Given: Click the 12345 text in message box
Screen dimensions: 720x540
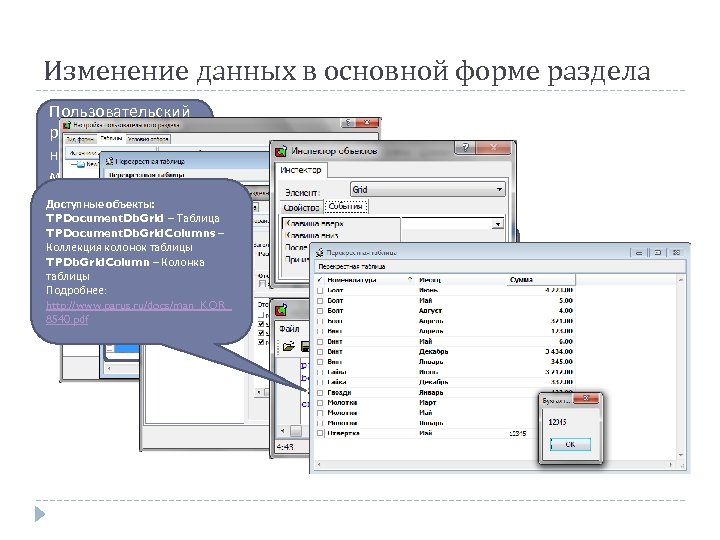Looking at the screenshot, I should point(557,422).
